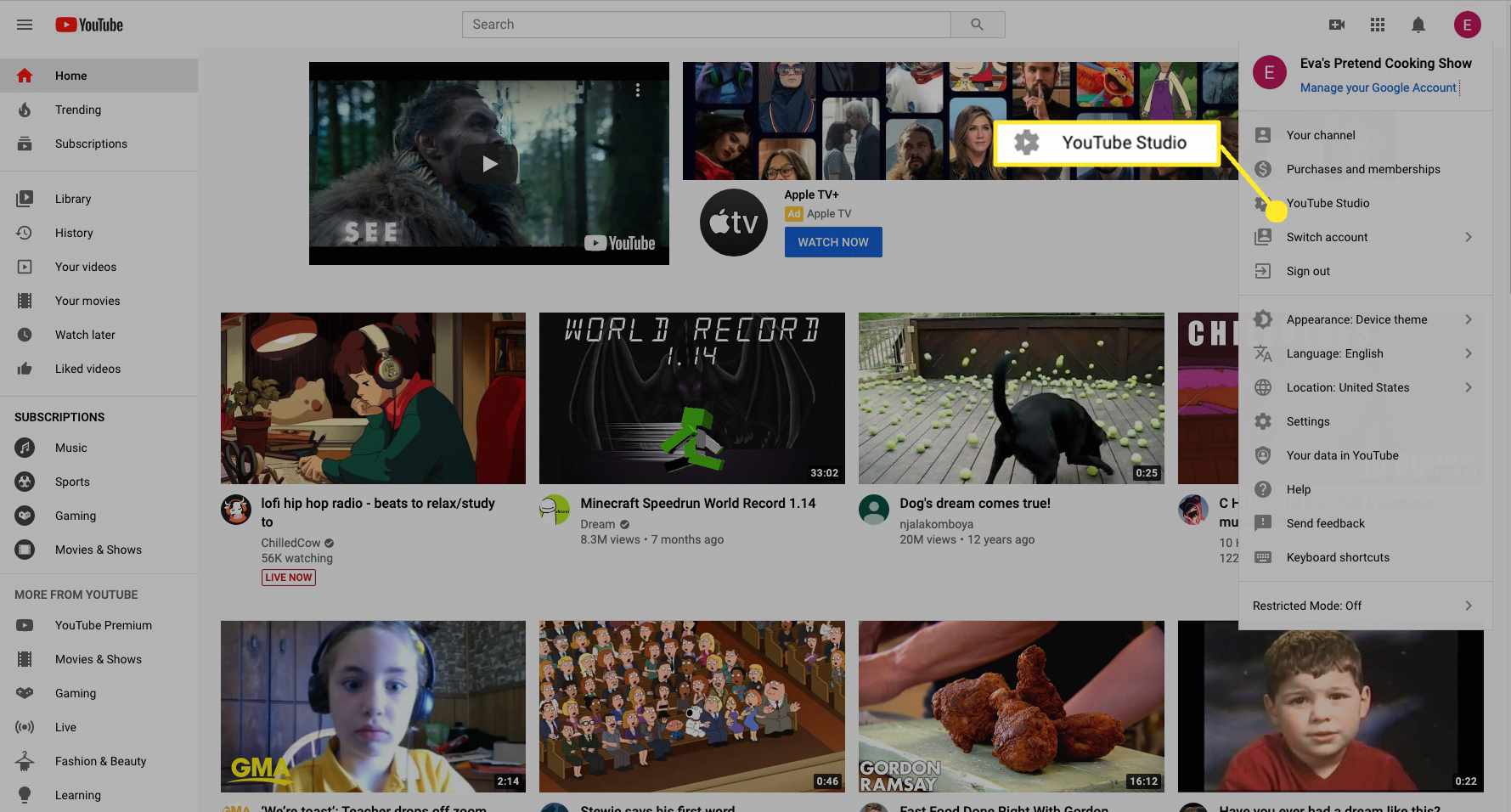Click the Learning lightbulb icon
Screen dimensions: 1511x812
click(x=25, y=795)
